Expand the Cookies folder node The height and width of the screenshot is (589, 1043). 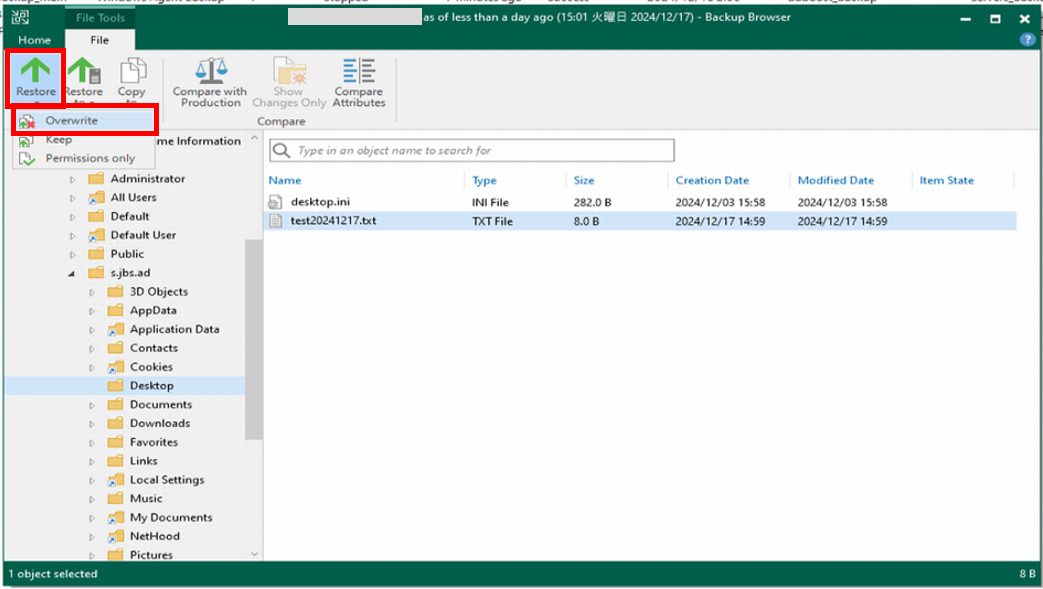(92, 367)
